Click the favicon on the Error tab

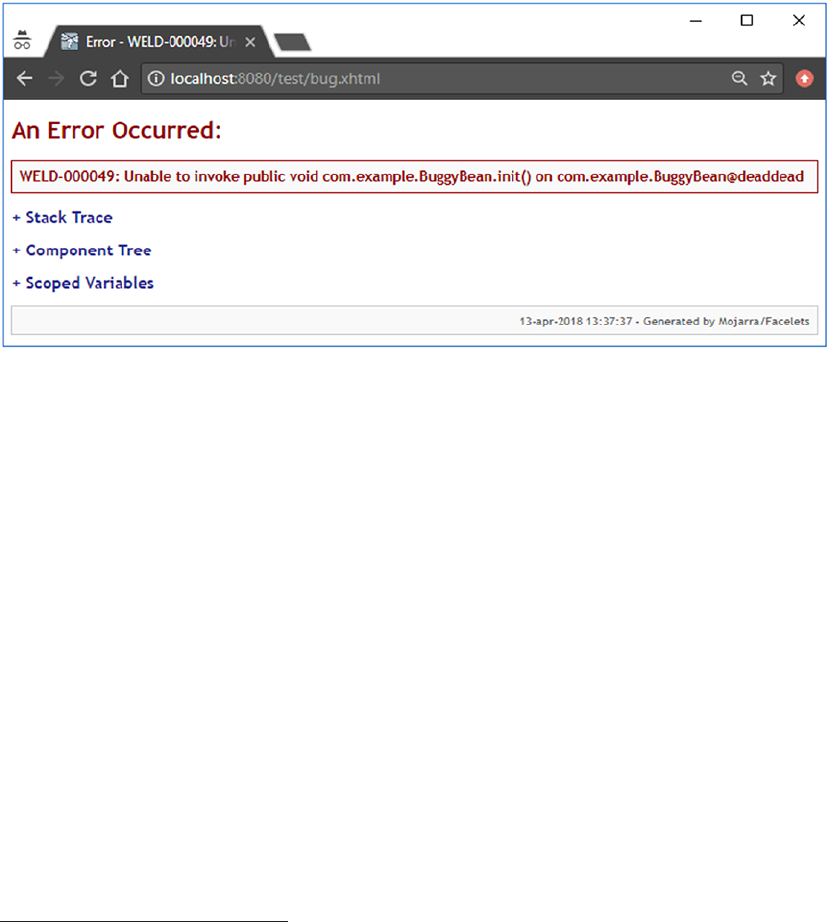69,42
